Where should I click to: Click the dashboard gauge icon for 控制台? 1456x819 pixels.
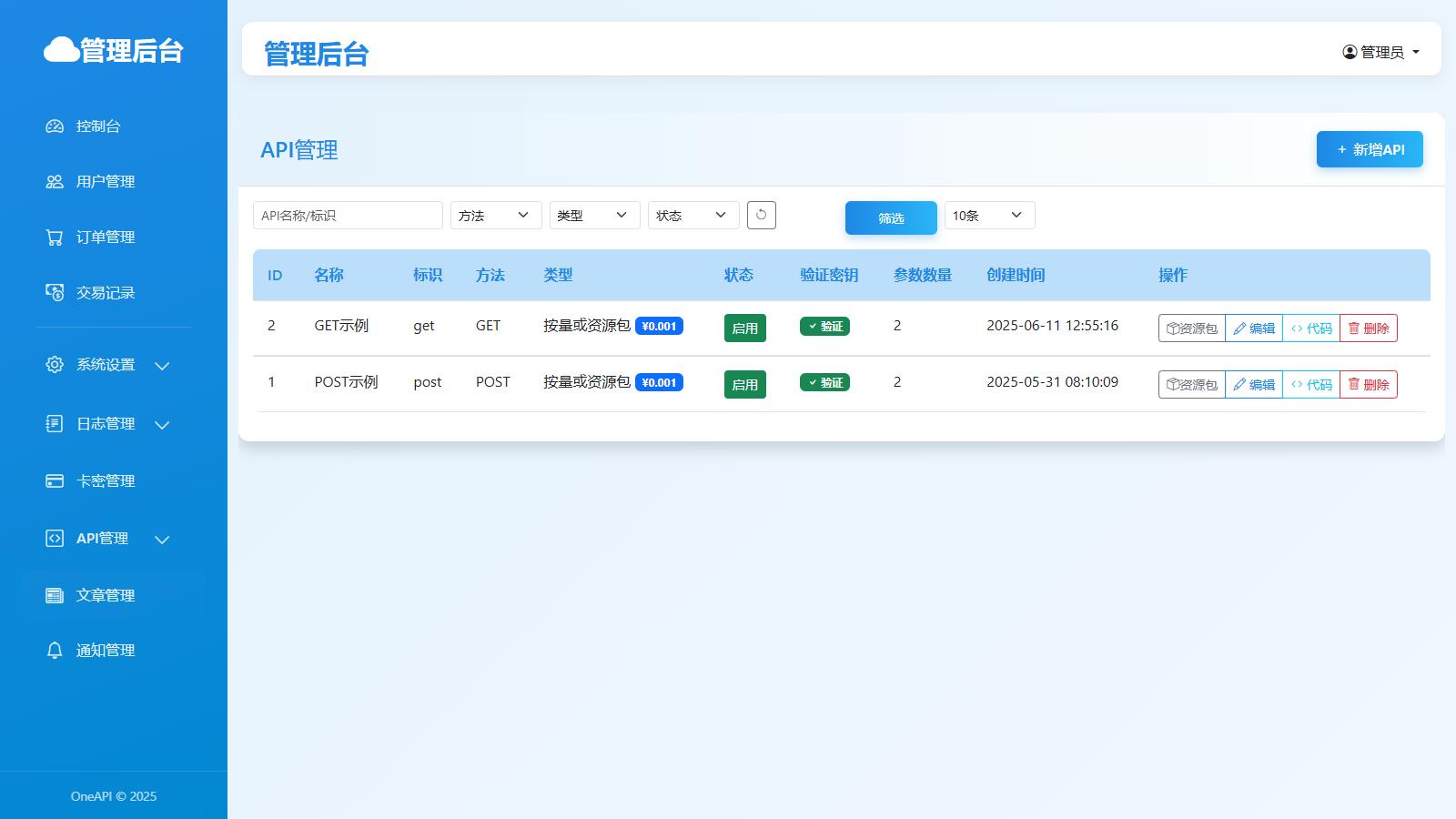tap(55, 126)
